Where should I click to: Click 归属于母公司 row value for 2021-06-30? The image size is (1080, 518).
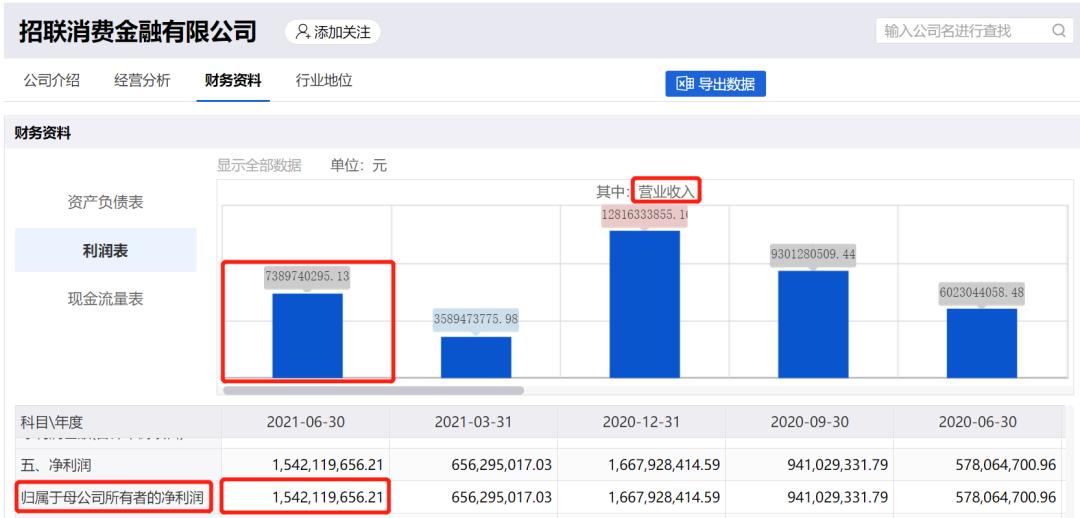328,497
